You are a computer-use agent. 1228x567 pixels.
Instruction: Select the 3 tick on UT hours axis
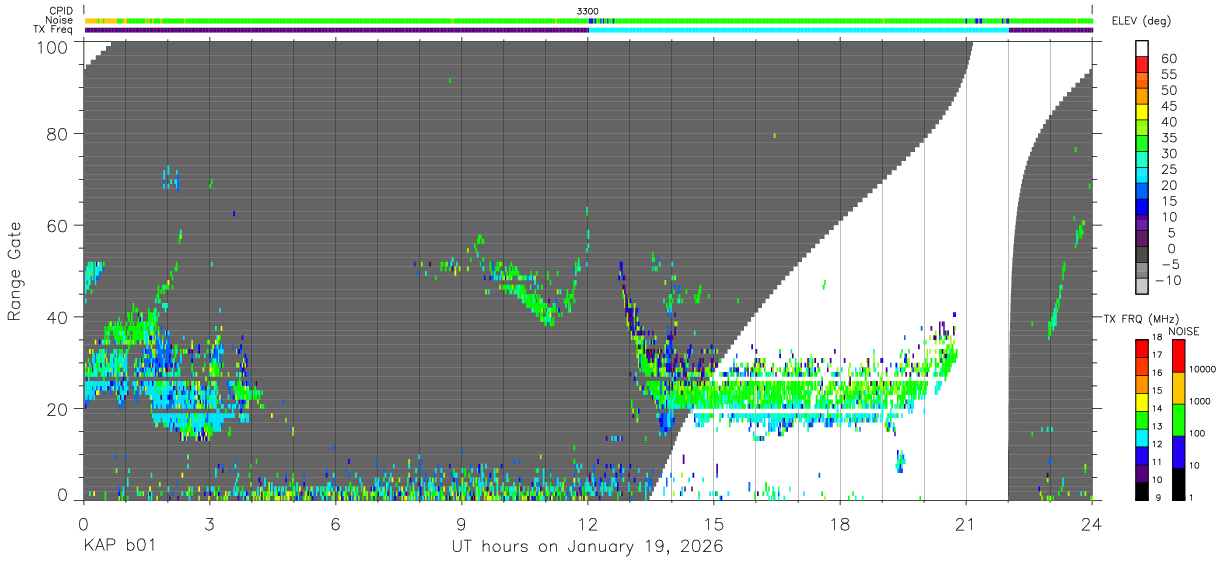point(209,524)
